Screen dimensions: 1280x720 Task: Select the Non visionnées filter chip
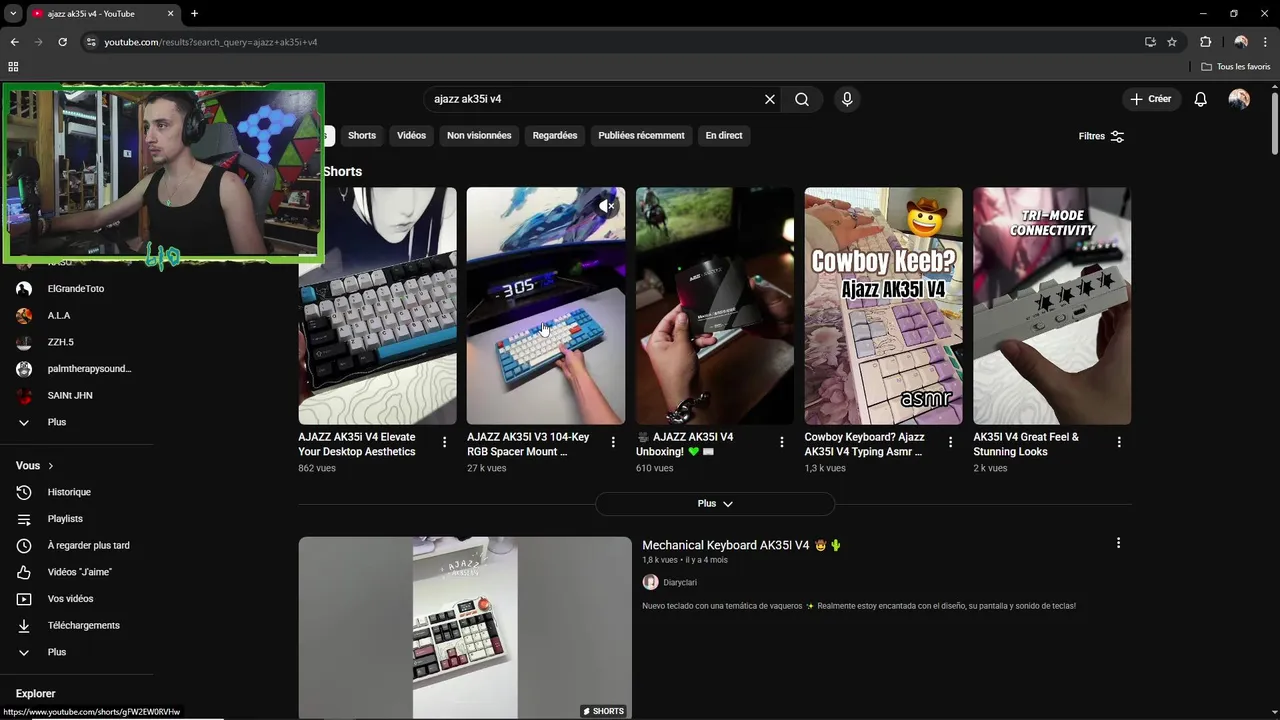479,136
